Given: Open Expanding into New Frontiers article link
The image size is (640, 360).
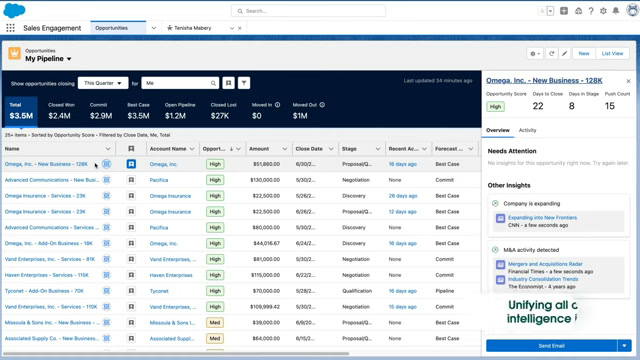Looking at the screenshot, I should tap(542, 218).
